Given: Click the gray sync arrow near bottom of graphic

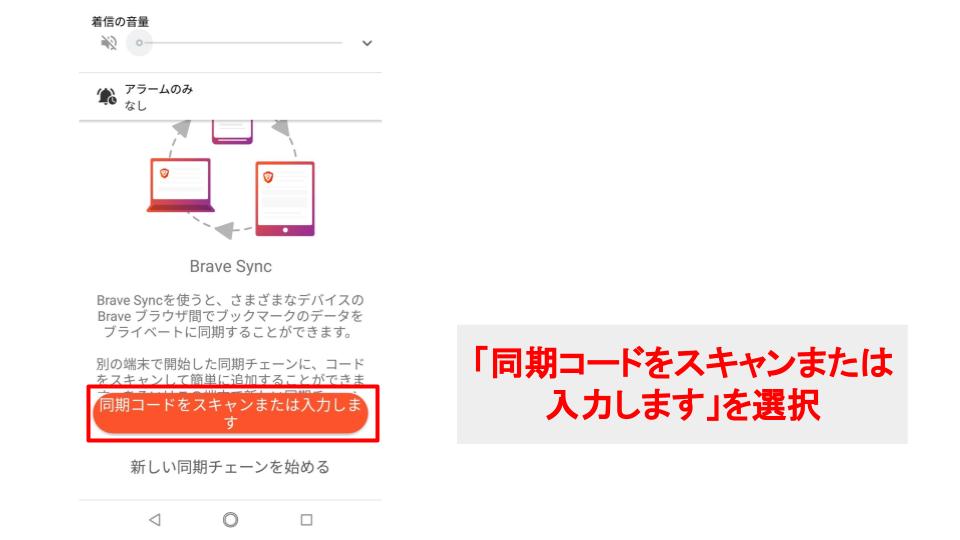Looking at the screenshot, I should pyautogui.click(x=226, y=230).
